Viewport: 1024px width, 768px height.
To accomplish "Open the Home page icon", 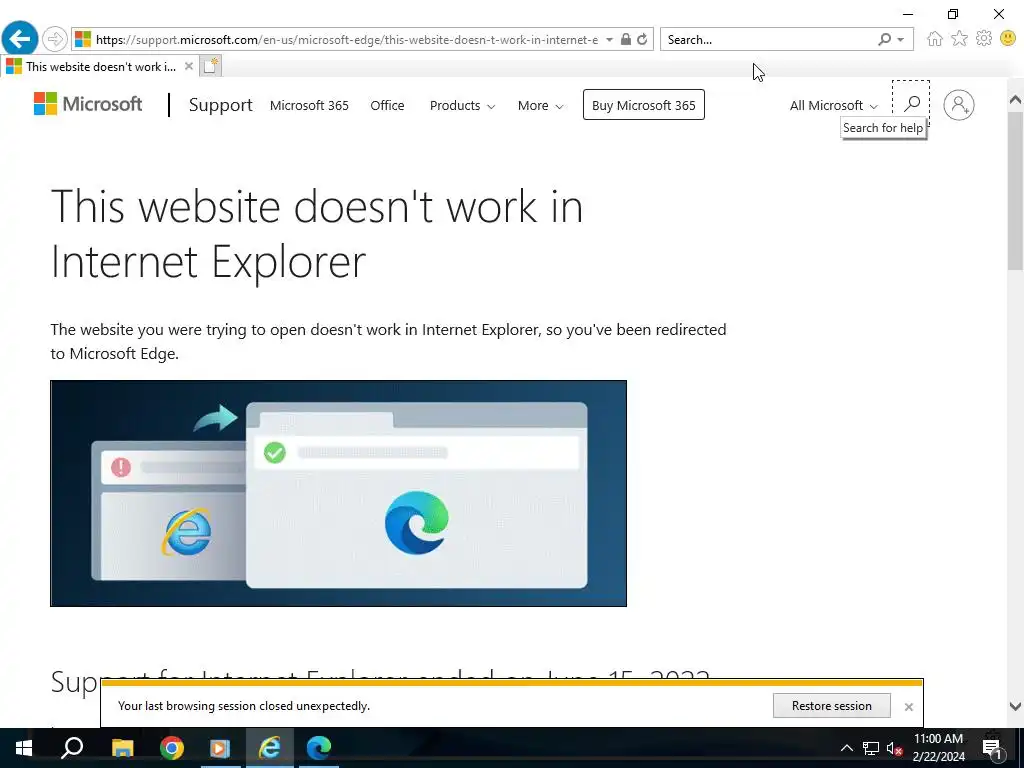I will pos(935,39).
